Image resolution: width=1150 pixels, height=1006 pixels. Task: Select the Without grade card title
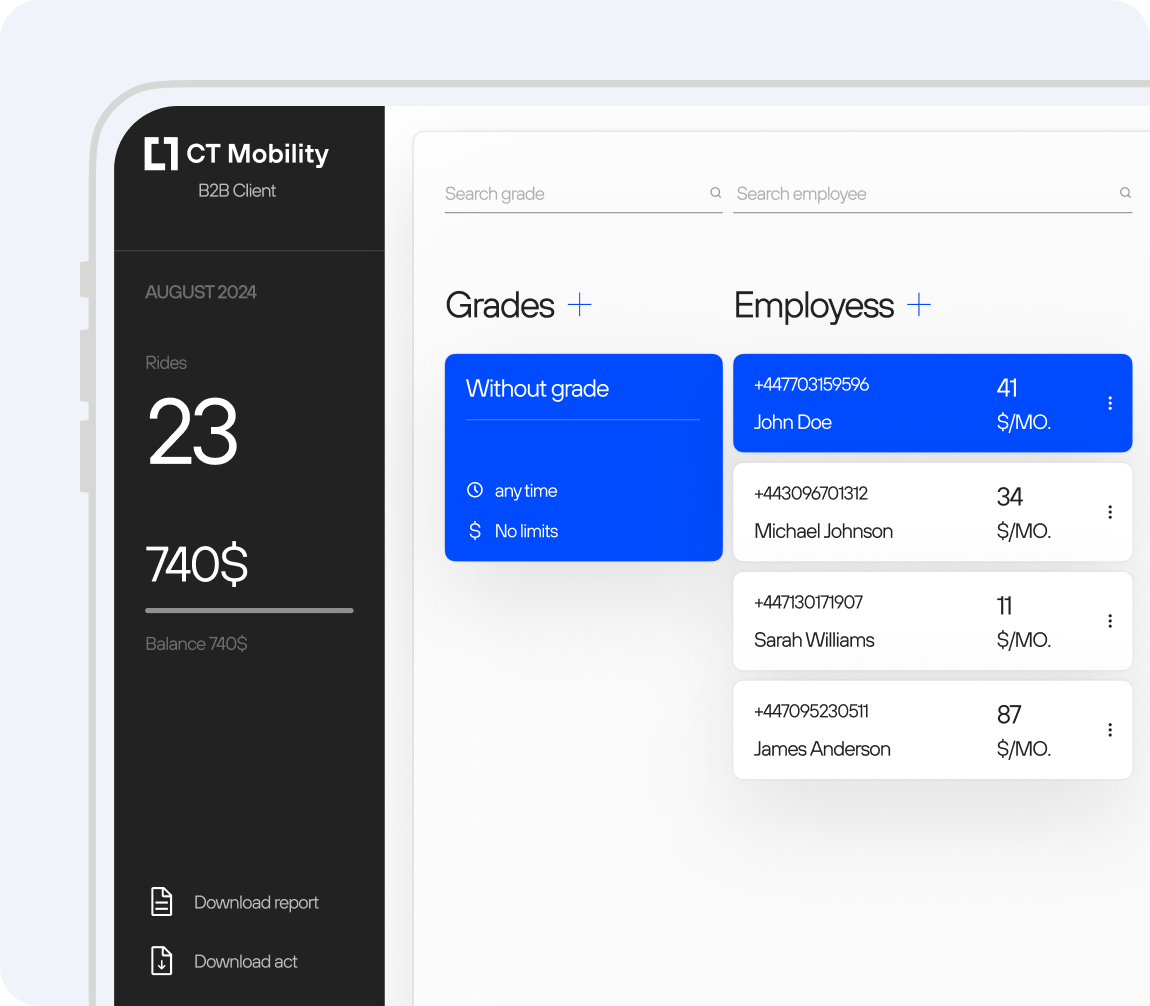537,389
